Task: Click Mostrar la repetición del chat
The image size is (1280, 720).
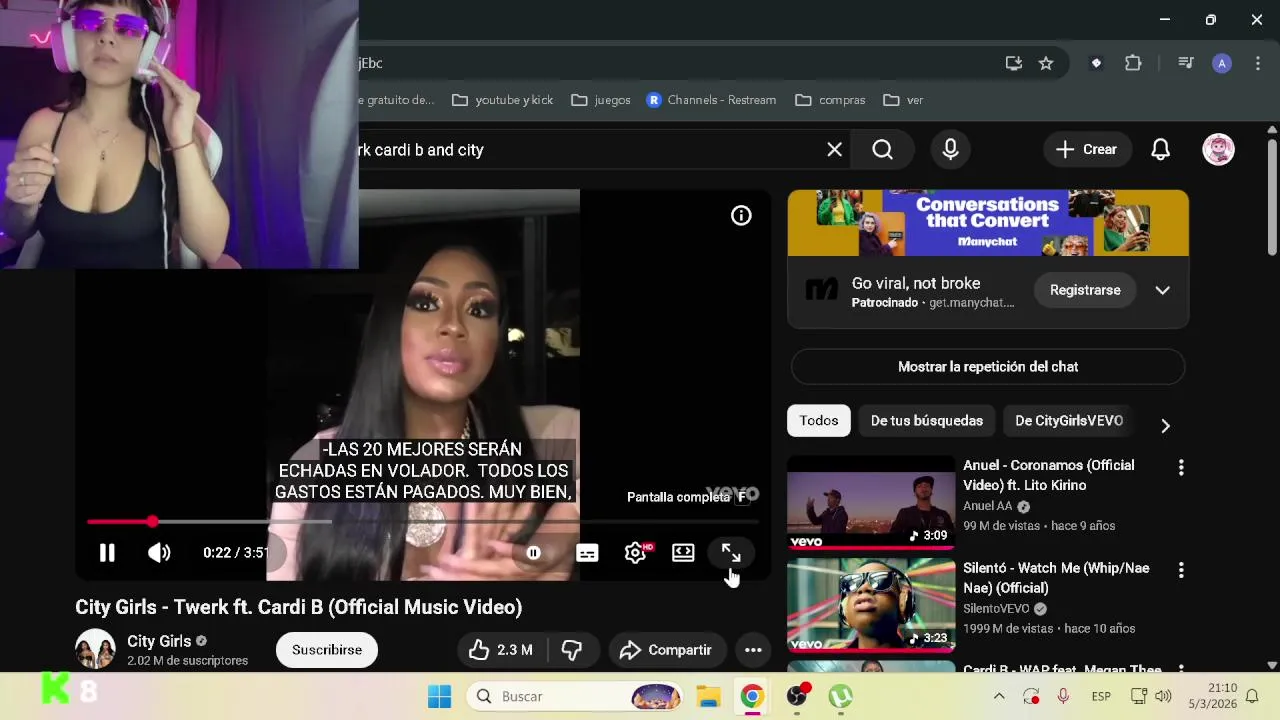Action: pyautogui.click(x=988, y=367)
